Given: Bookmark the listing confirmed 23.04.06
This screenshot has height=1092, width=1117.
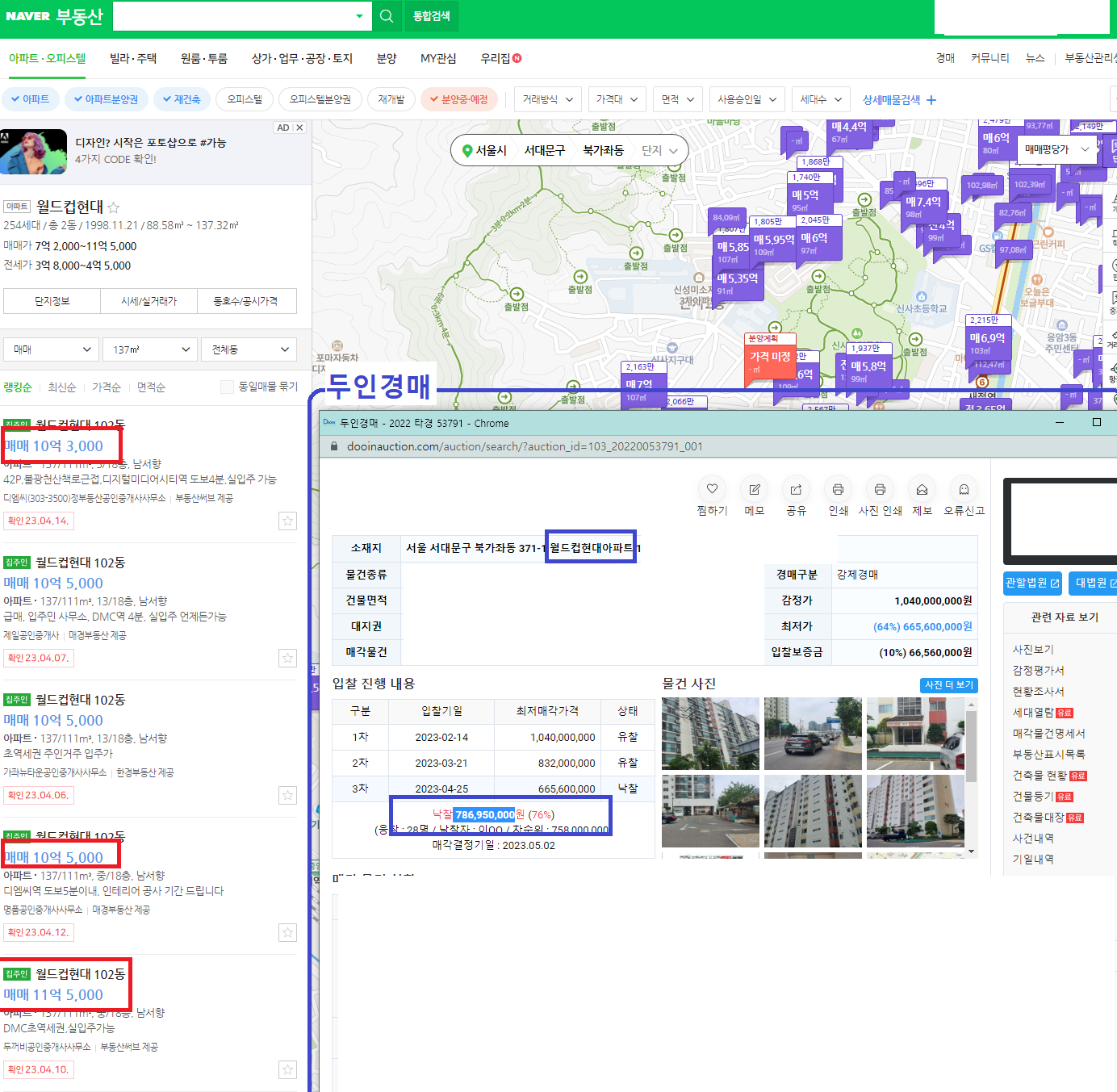Looking at the screenshot, I should tap(288, 795).
